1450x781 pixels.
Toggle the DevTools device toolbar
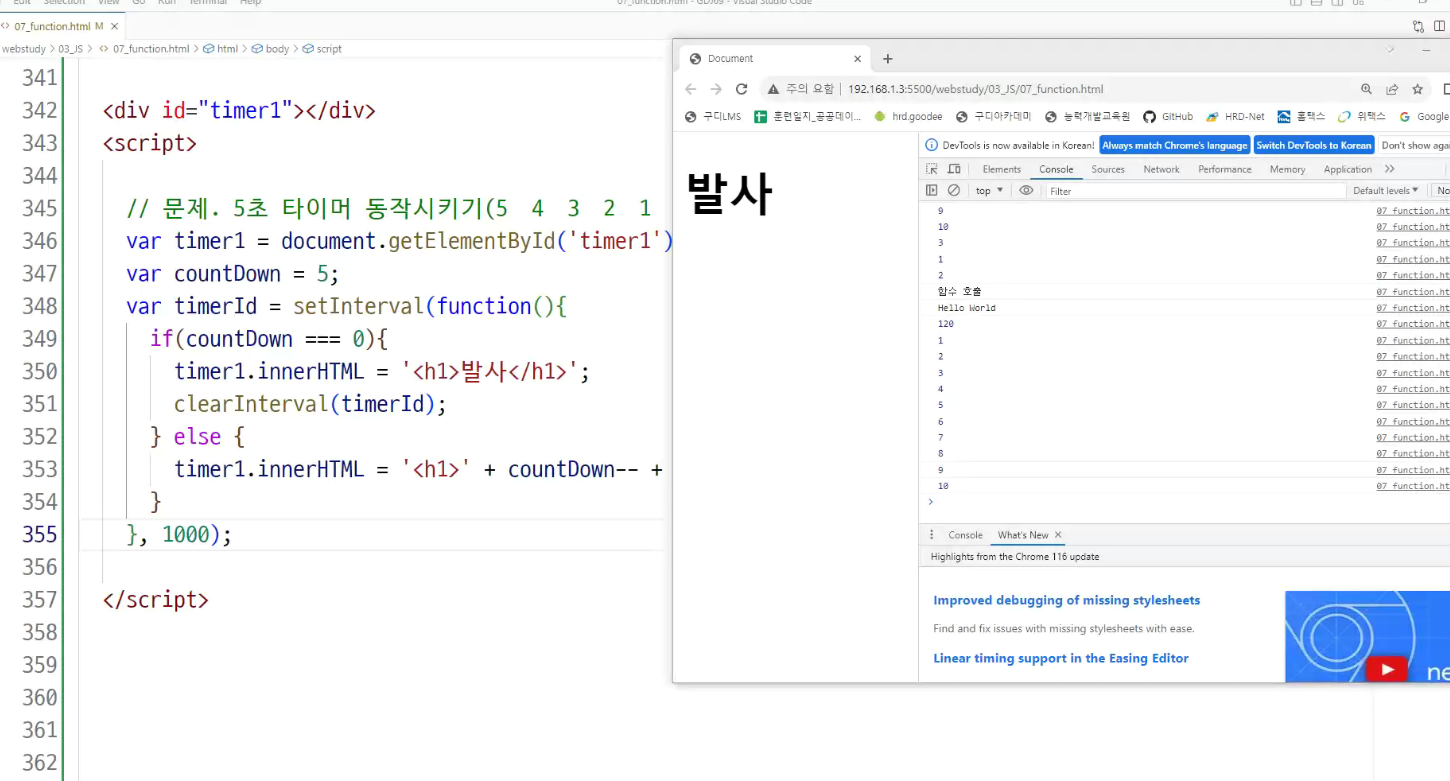(x=954, y=169)
